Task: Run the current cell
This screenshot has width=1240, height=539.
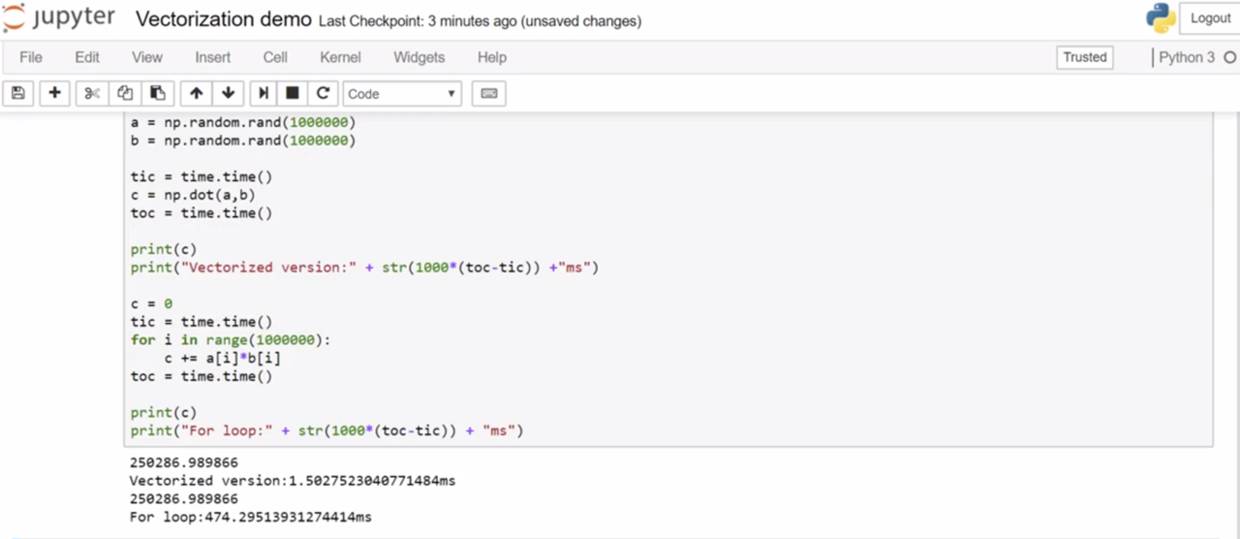Action: pyautogui.click(x=263, y=93)
